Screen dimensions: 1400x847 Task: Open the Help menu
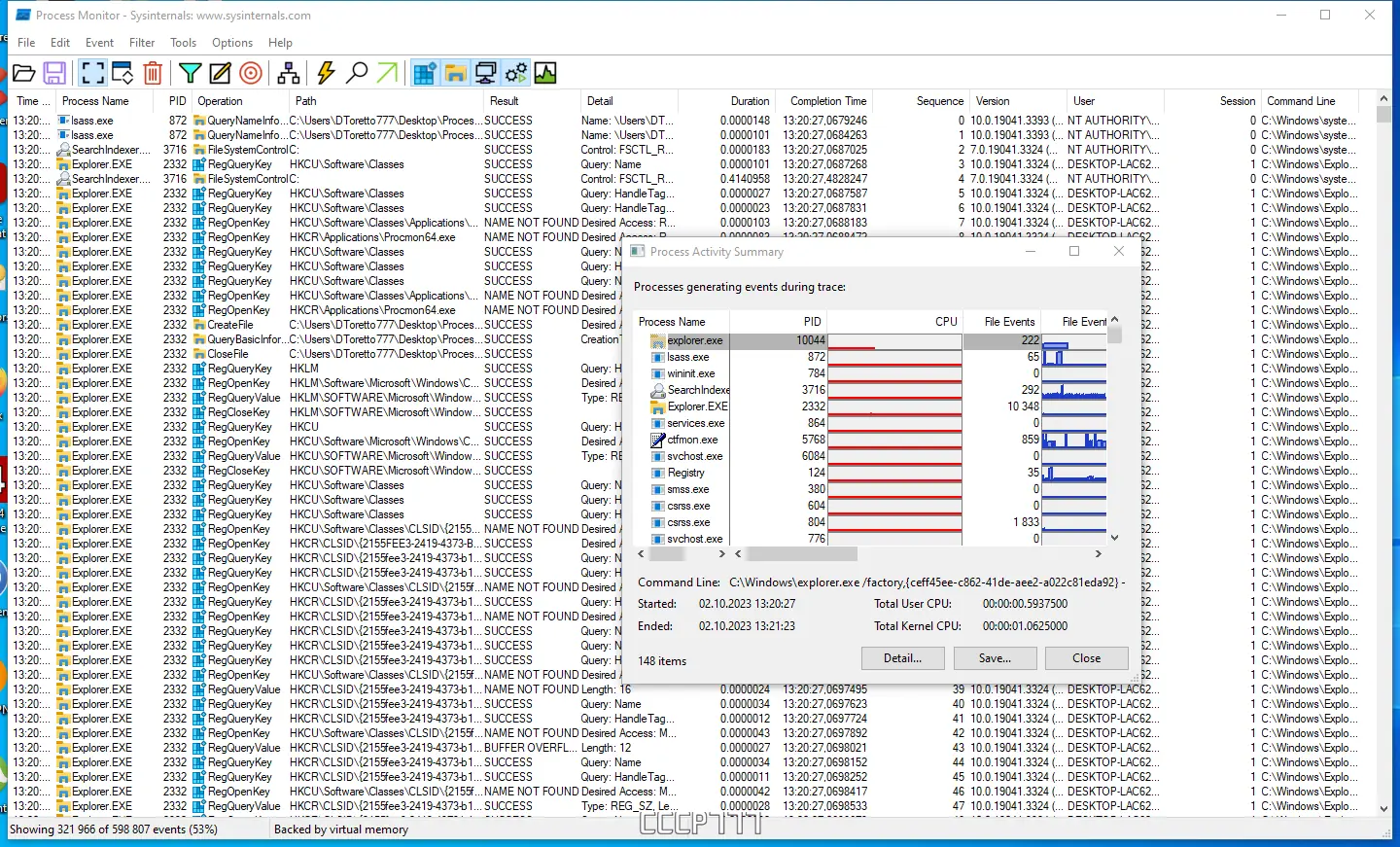280,43
